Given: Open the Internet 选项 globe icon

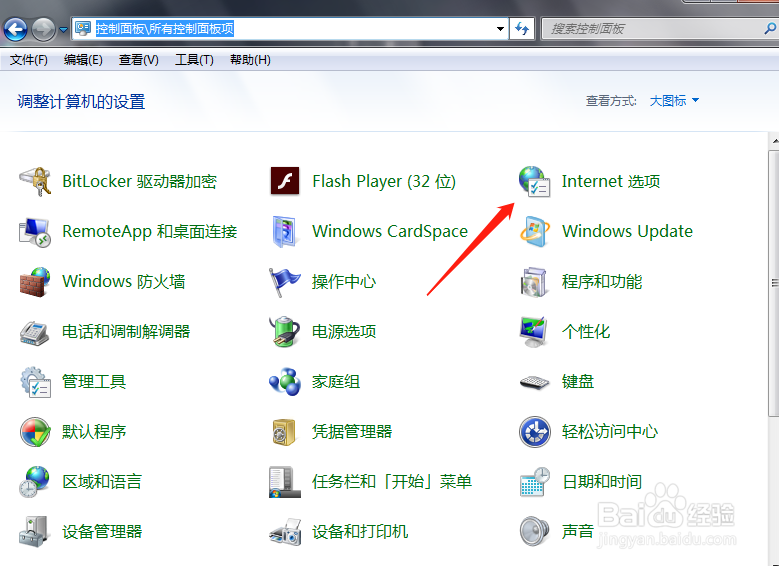Looking at the screenshot, I should point(534,181).
